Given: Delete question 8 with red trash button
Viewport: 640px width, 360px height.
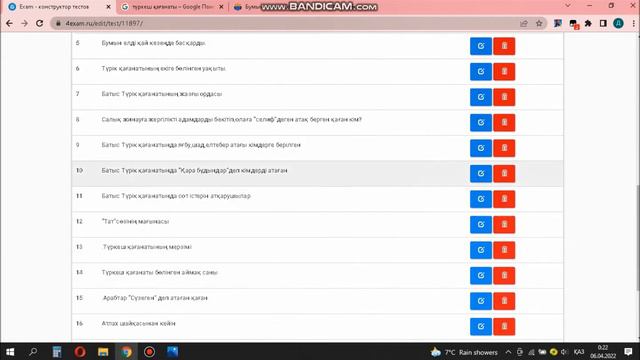Looking at the screenshot, I should point(504,122).
